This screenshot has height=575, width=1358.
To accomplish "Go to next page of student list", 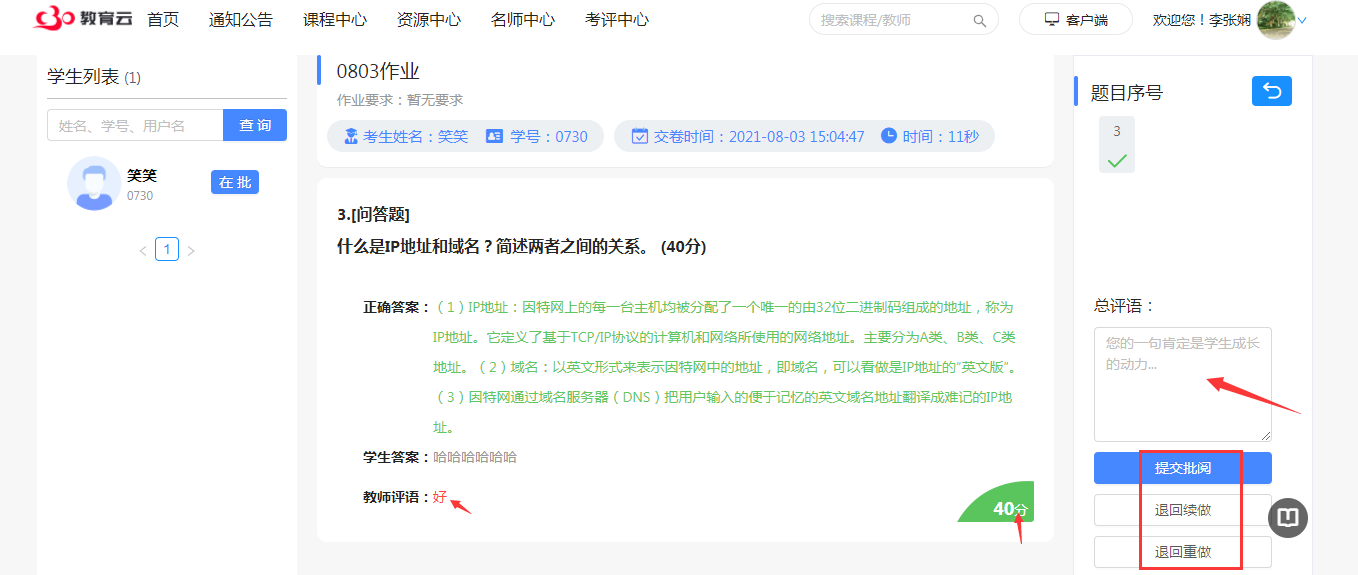I will (191, 251).
